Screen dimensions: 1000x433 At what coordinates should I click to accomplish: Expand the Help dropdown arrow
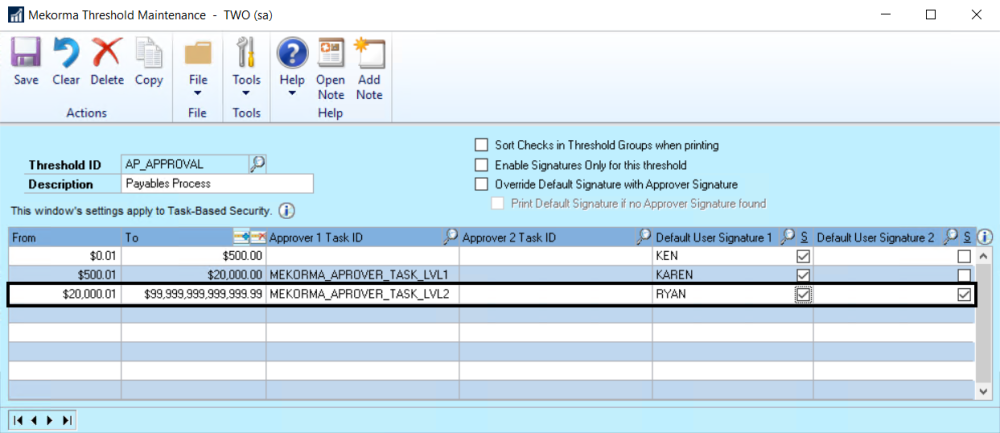[x=293, y=93]
